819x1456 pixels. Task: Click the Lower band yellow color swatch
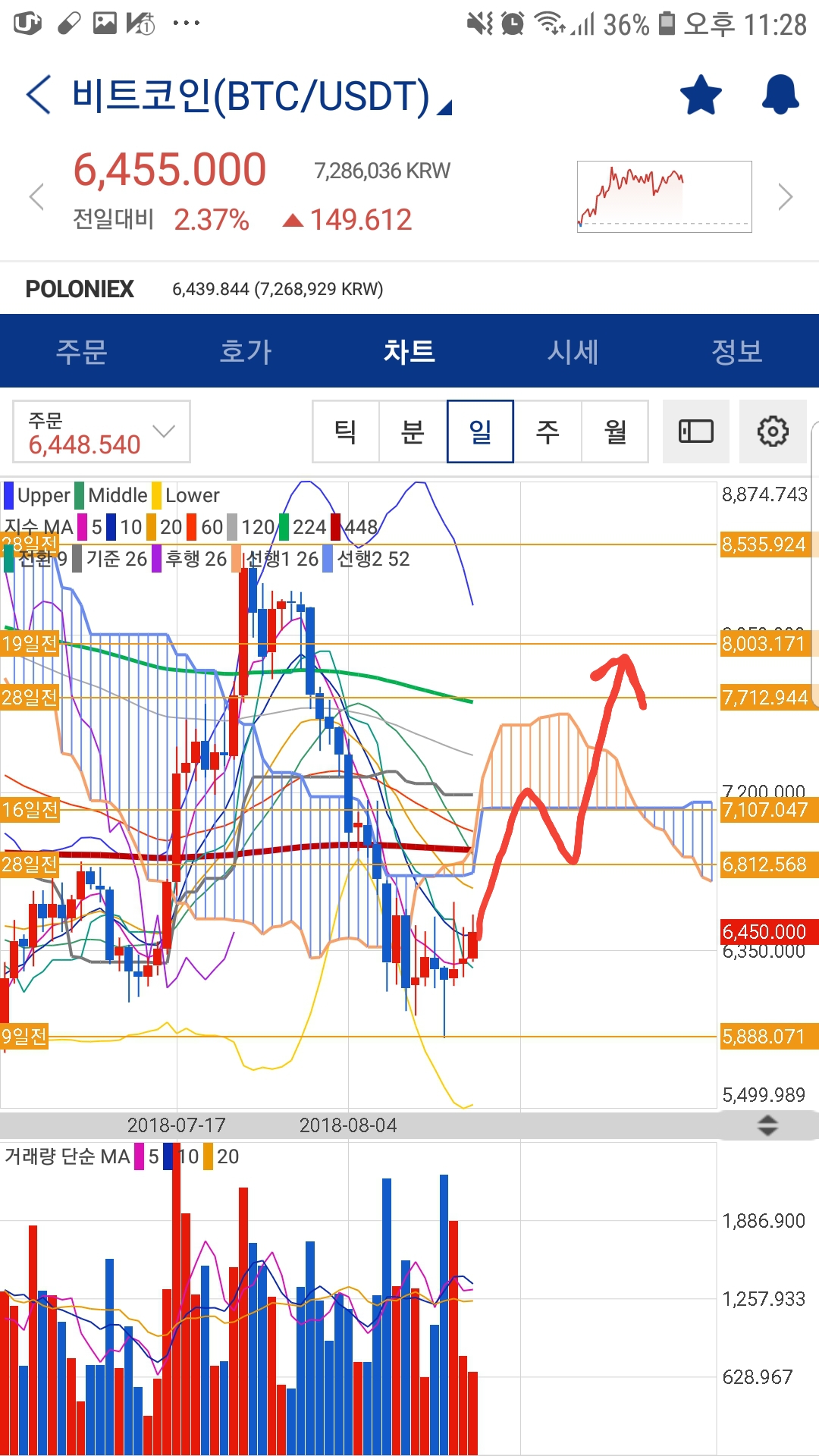(x=157, y=495)
